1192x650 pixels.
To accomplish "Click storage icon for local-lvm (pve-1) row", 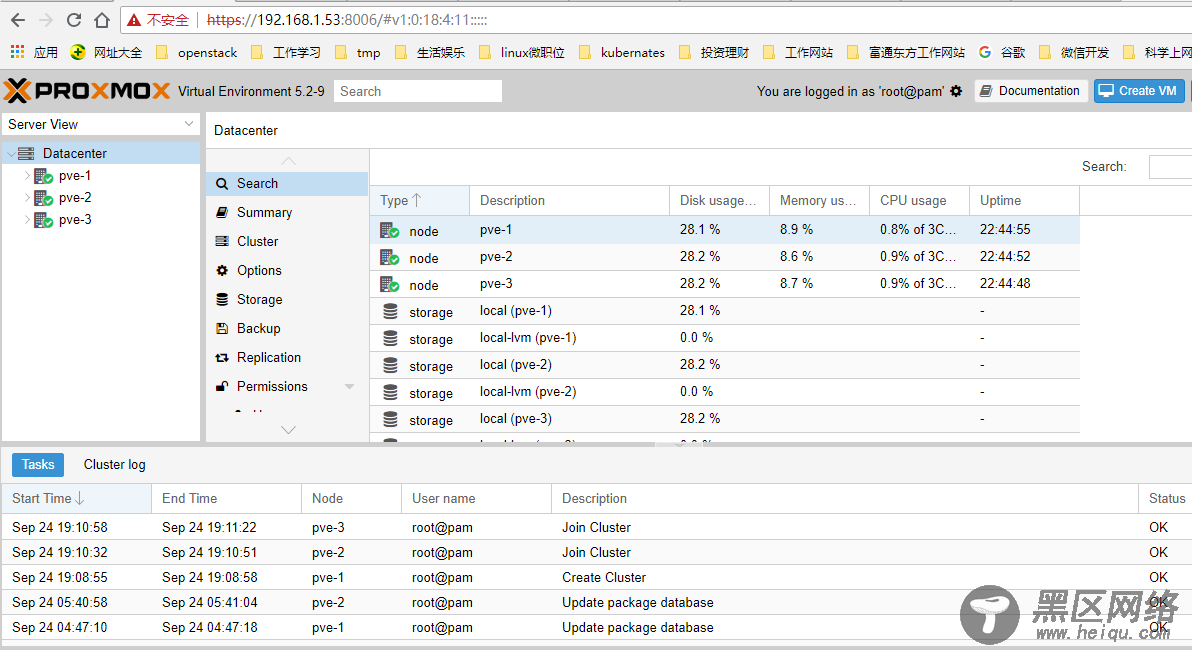I will point(390,338).
